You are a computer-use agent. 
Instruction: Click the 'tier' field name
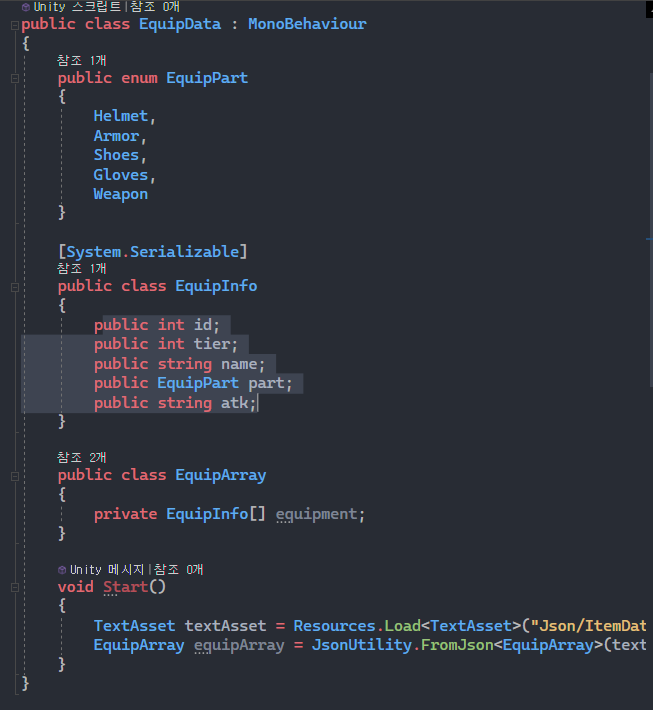click(211, 344)
